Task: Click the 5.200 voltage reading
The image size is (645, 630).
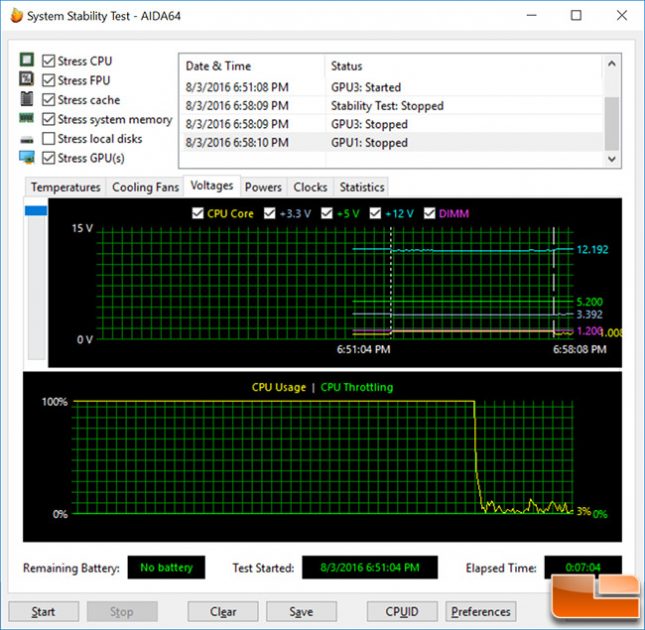Action: pyautogui.click(x=589, y=302)
